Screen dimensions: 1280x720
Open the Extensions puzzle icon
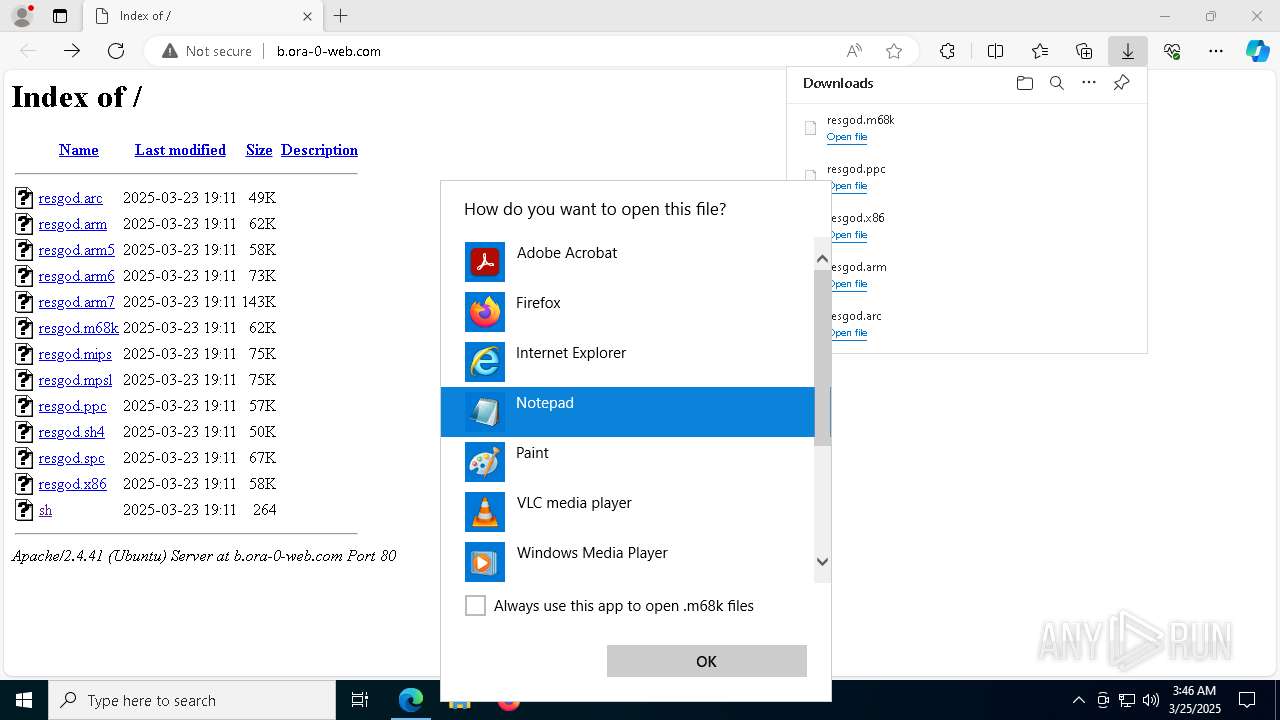947,51
